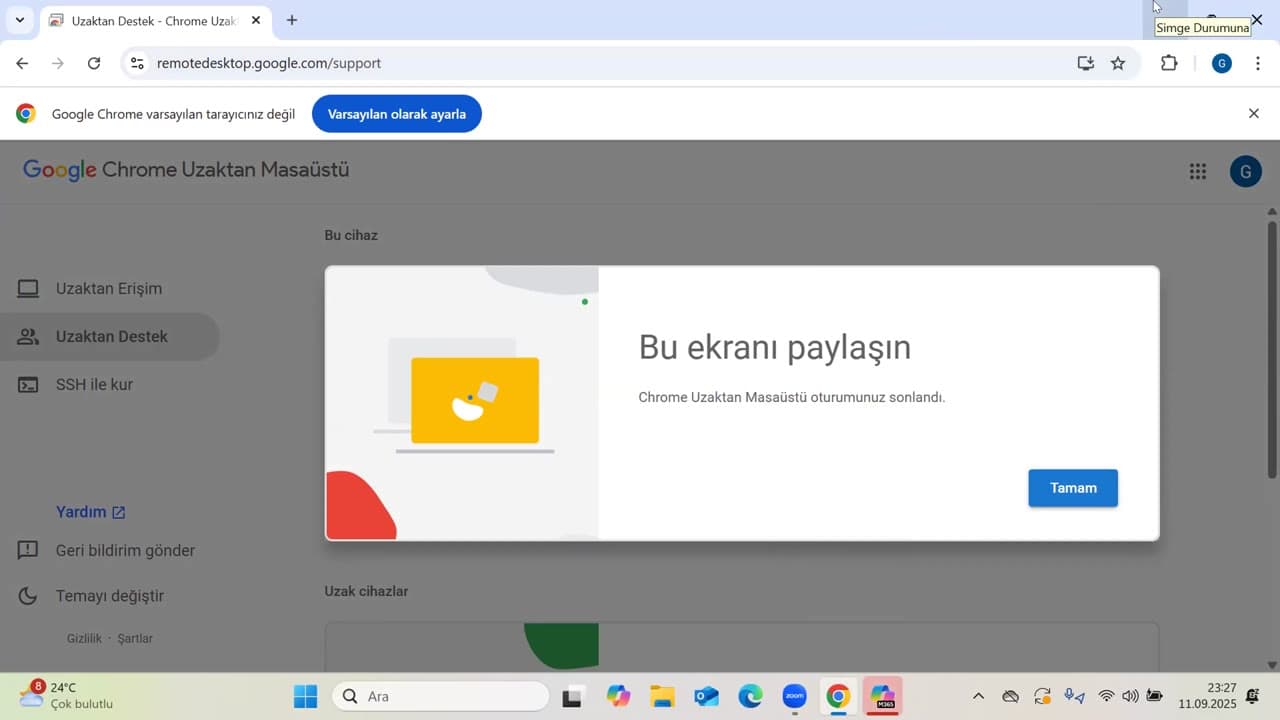1280x720 pixels.
Task: Show hidden system tray icons
Action: pos(978,696)
